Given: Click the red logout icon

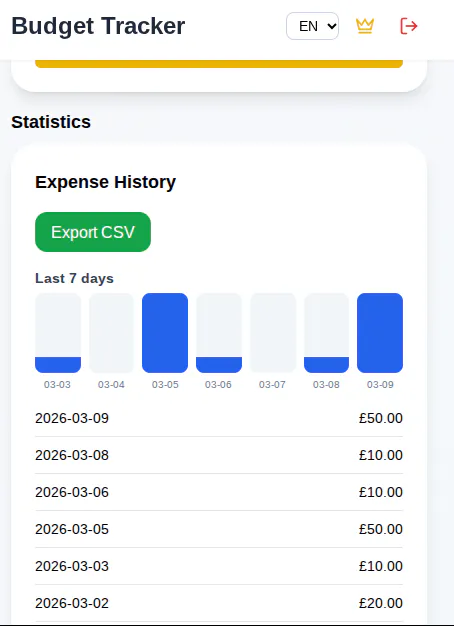Looking at the screenshot, I should point(408,26).
